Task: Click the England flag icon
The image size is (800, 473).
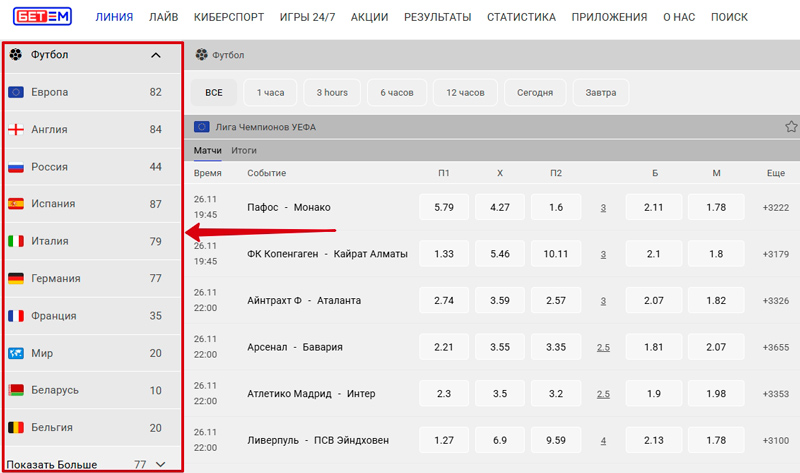Action: click(16, 130)
